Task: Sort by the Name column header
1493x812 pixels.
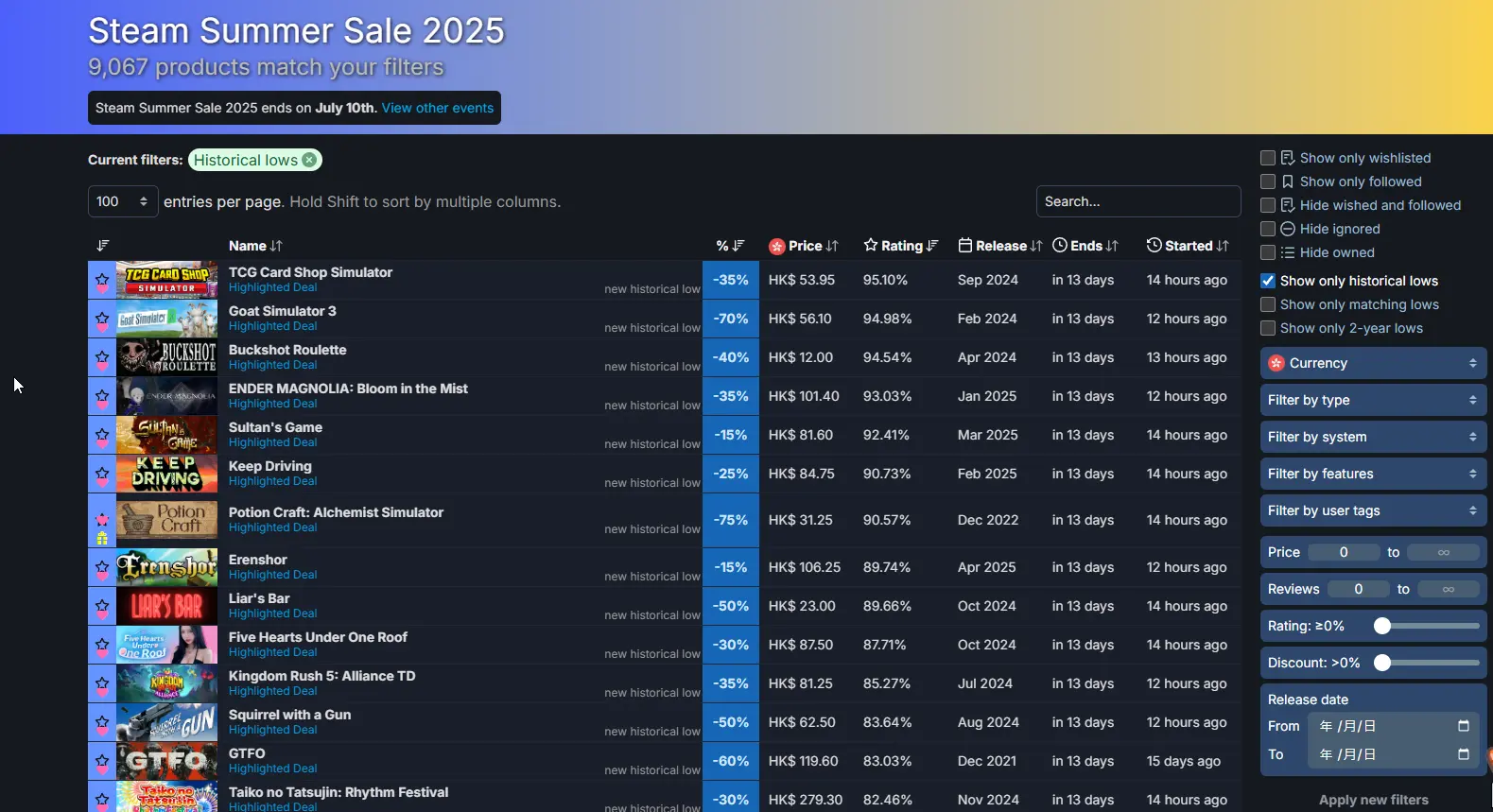Action: [x=255, y=246]
